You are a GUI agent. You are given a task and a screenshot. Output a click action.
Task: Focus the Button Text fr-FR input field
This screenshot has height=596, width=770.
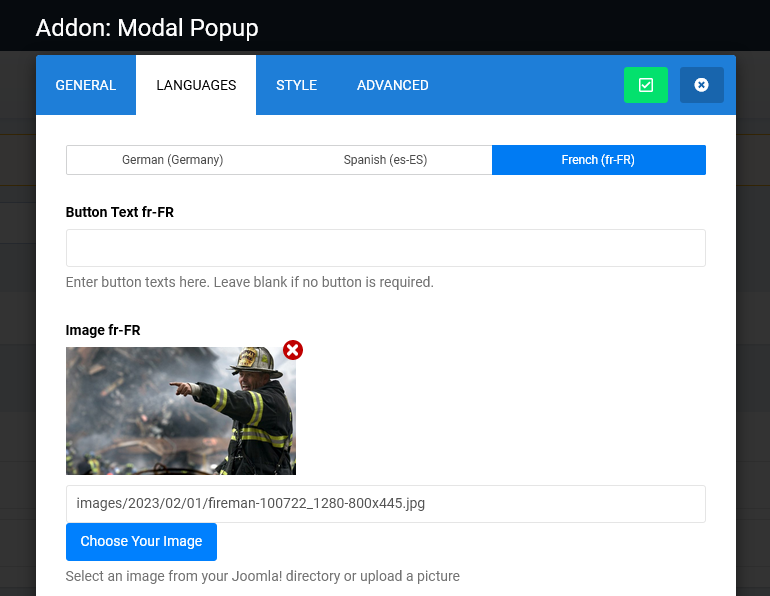[385, 248]
